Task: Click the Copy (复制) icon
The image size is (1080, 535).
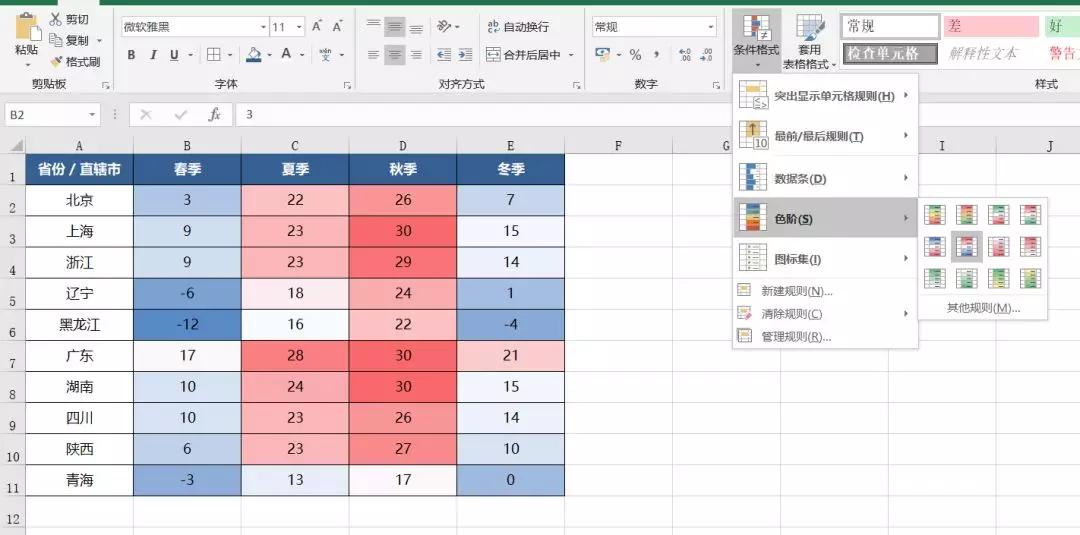Action: (x=56, y=40)
